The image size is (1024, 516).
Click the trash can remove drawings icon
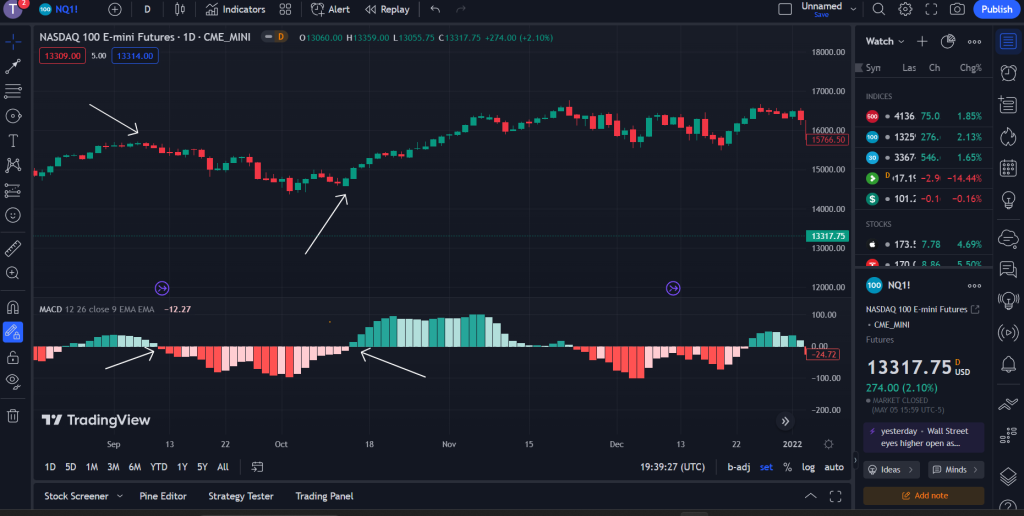[13, 415]
